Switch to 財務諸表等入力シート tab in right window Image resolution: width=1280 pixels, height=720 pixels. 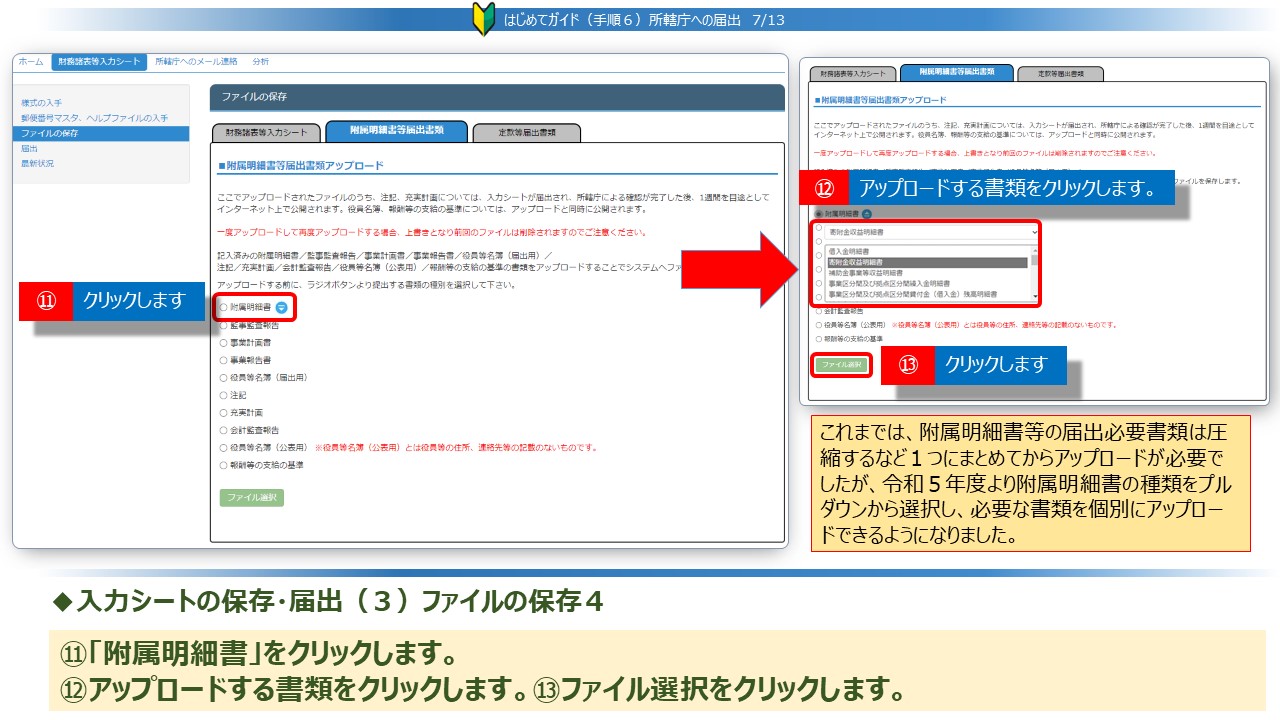(x=853, y=74)
